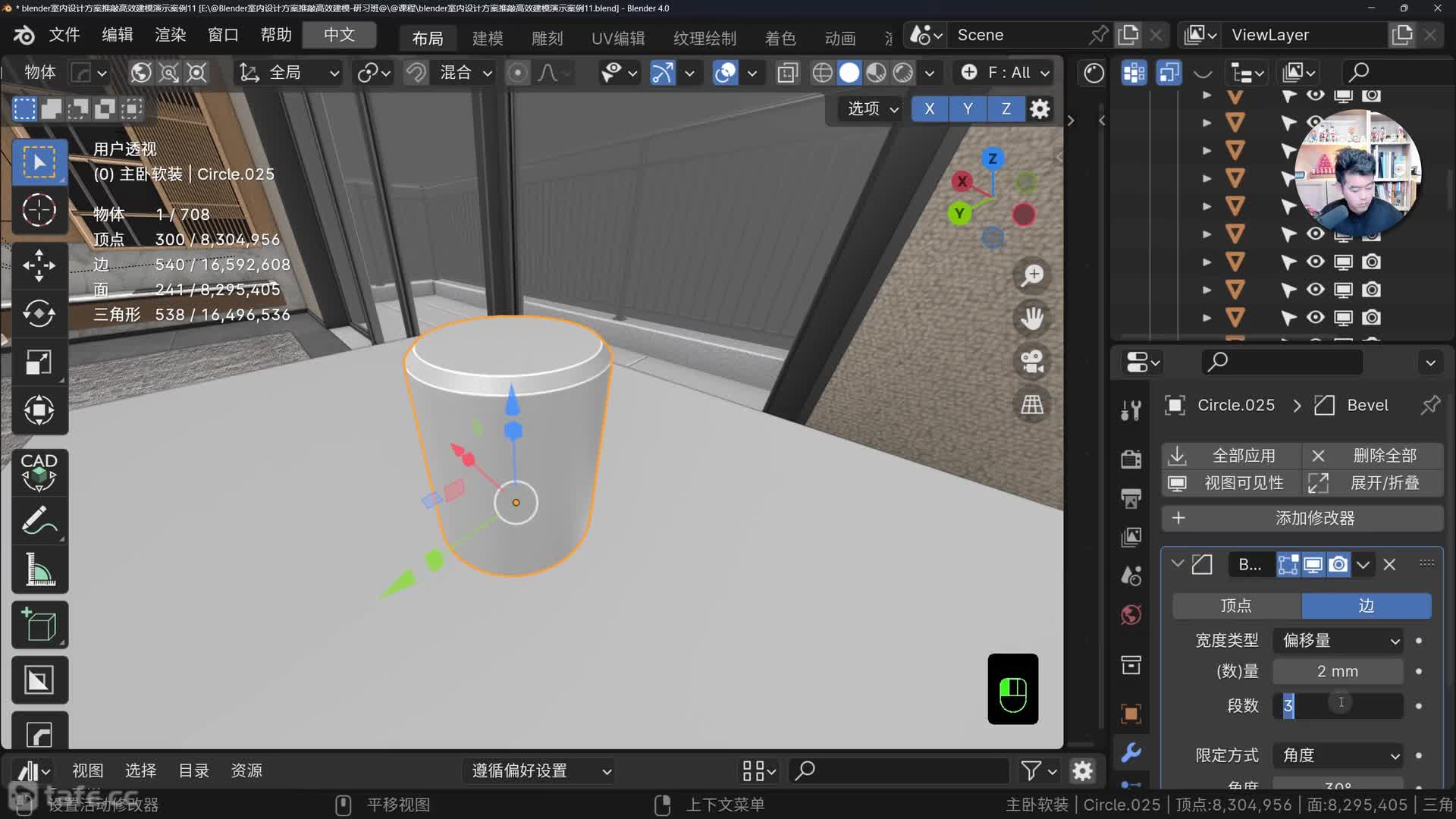Image resolution: width=1456 pixels, height=819 pixels.
Task: Collapse the Bevel modifier panel
Action: click(x=1177, y=564)
